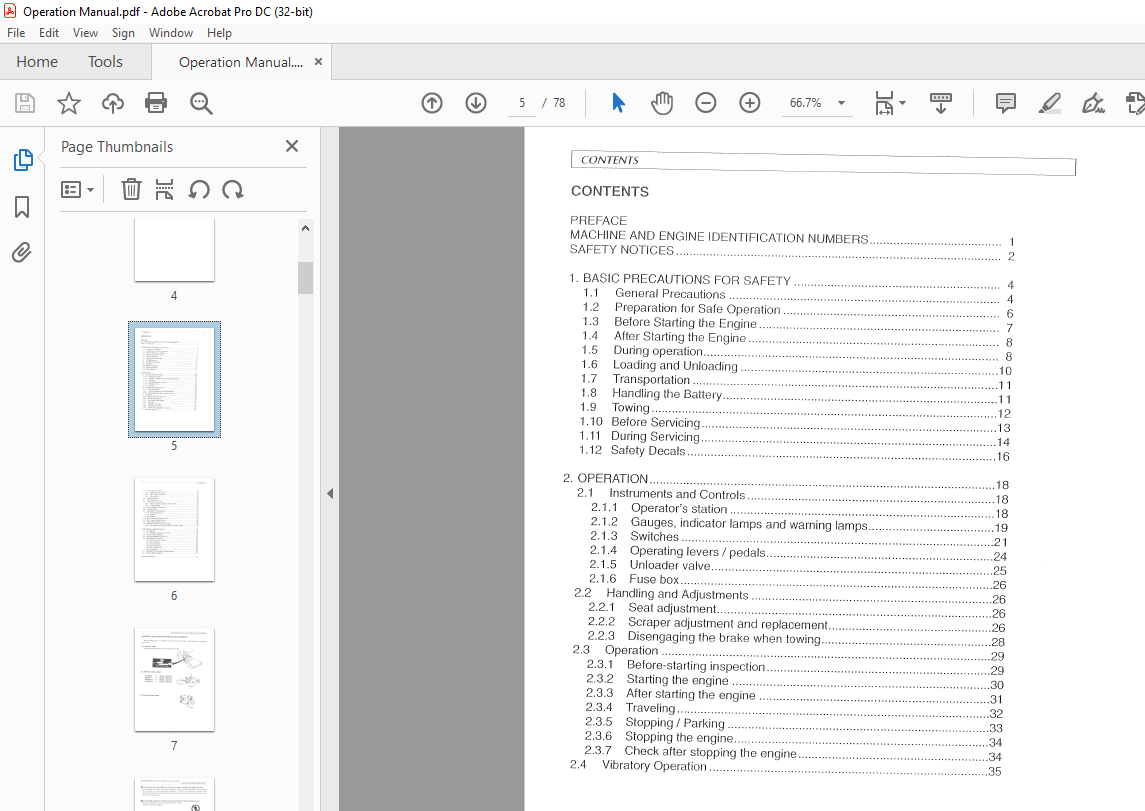Click '2.2.1 Seat adjustment' entry
1145x811 pixels.
tap(797, 610)
